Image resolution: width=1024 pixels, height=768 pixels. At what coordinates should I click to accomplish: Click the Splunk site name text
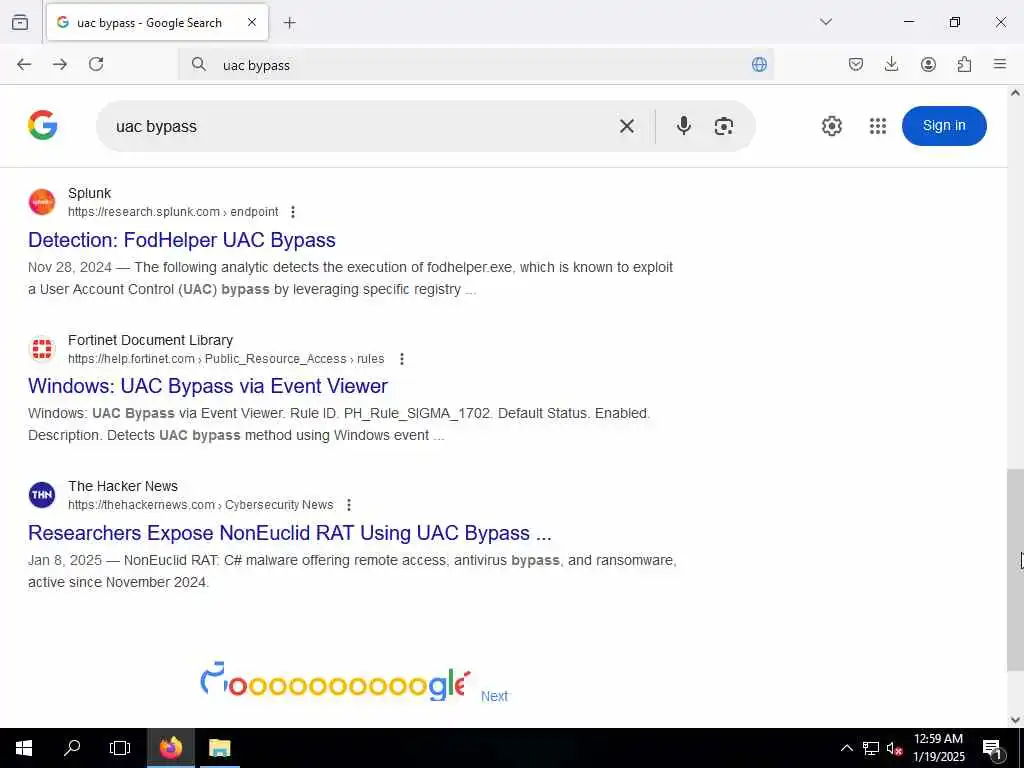point(89,193)
